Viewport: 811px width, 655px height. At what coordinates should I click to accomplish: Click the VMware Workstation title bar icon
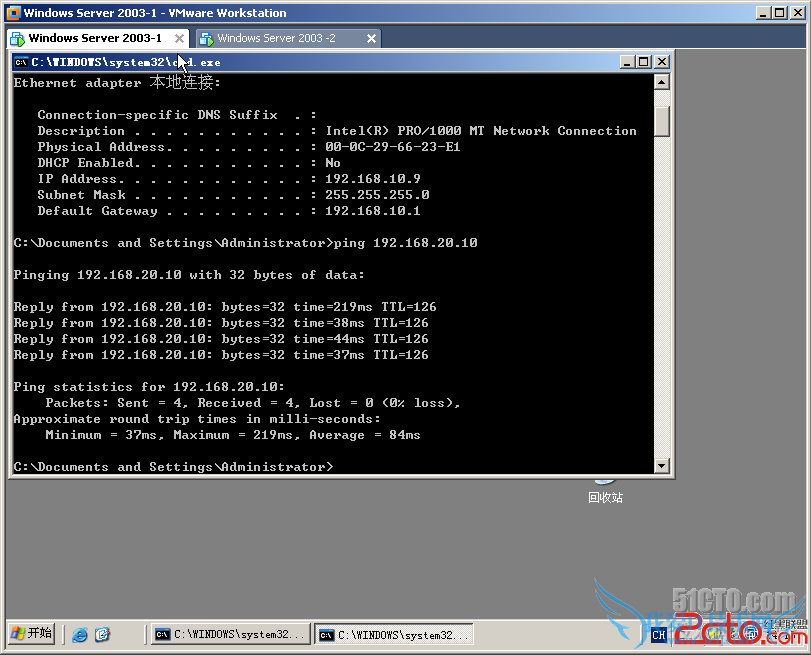pyautogui.click(x=13, y=12)
